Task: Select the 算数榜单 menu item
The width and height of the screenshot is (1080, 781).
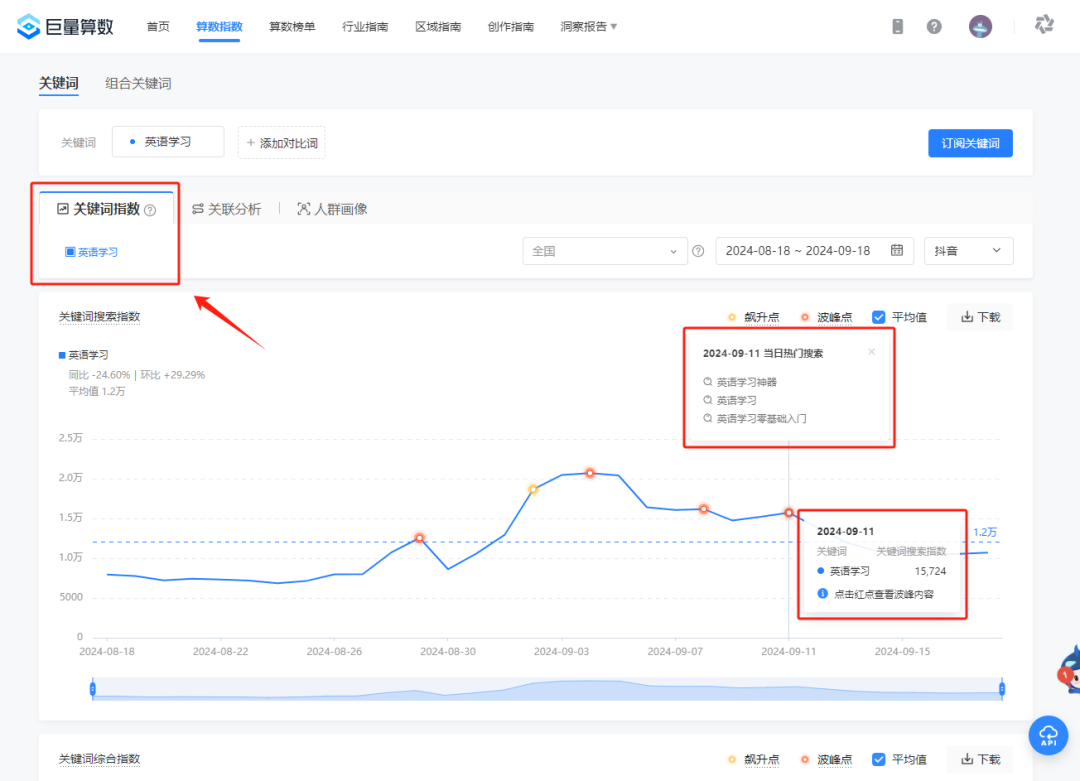Action: click(291, 26)
